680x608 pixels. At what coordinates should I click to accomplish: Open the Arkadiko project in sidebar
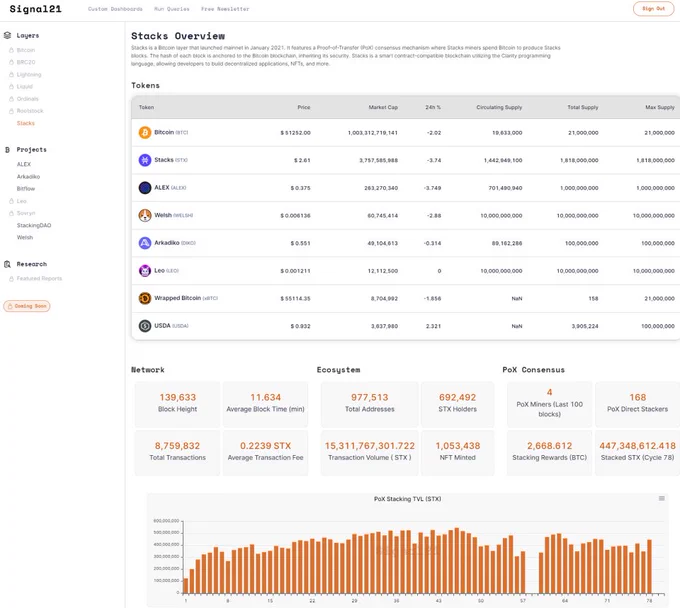[28, 177]
